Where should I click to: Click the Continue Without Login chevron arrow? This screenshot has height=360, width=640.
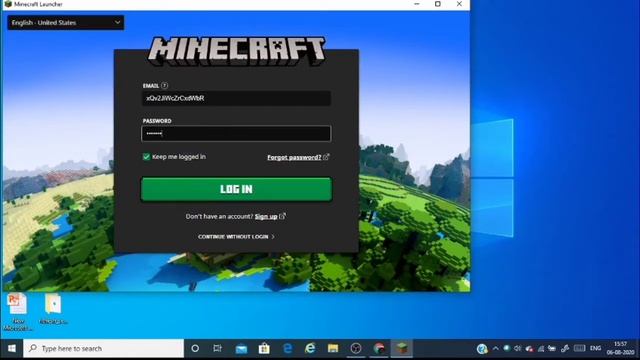(x=273, y=237)
